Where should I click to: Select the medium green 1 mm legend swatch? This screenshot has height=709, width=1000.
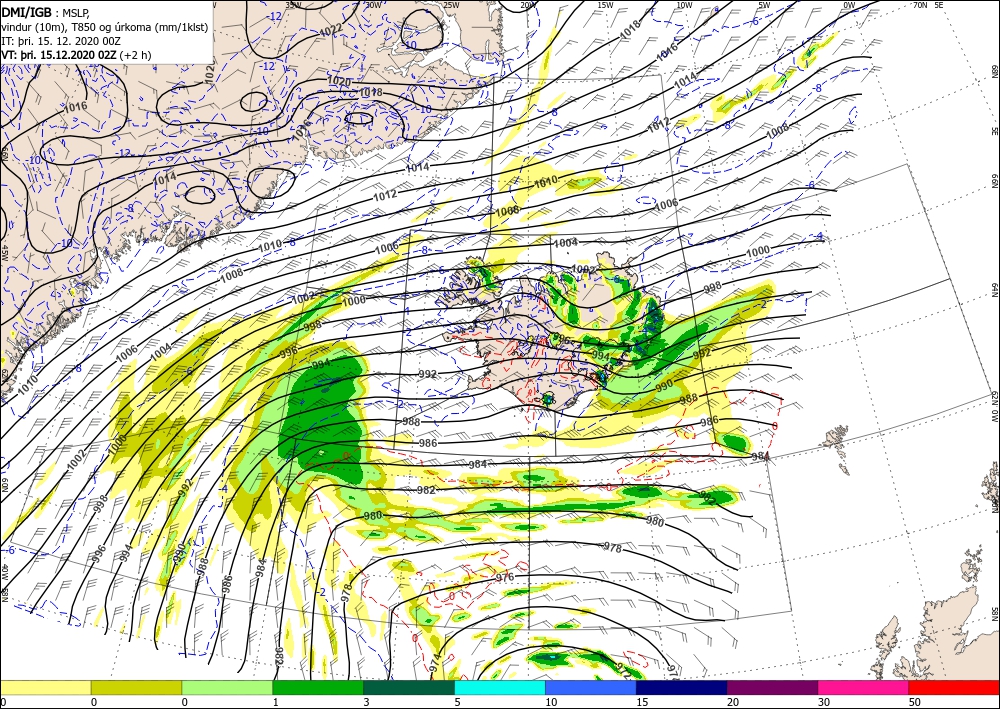pos(318,687)
